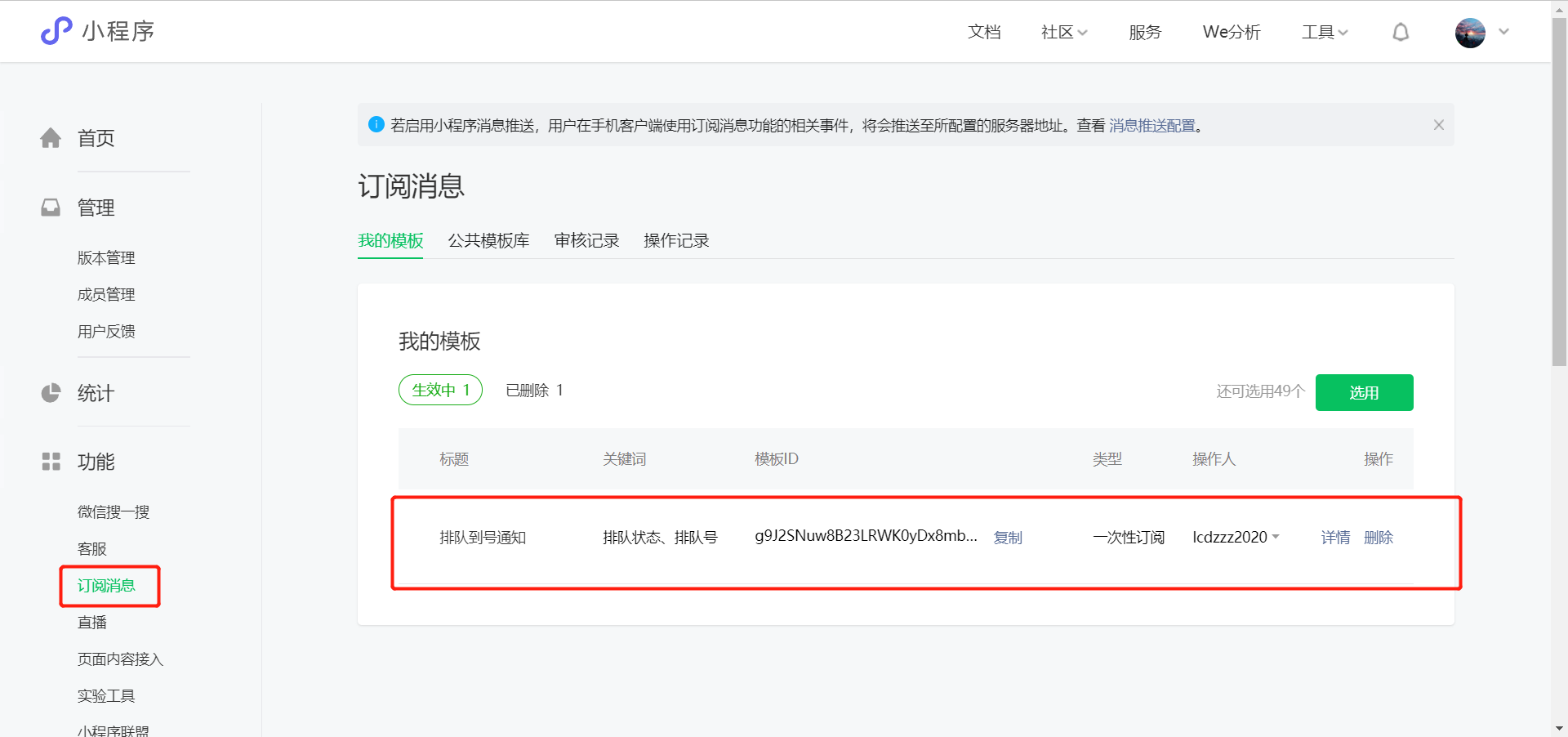Image resolution: width=1568 pixels, height=737 pixels.
Task: Open 文档 in top navigation
Action: click(x=984, y=32)
